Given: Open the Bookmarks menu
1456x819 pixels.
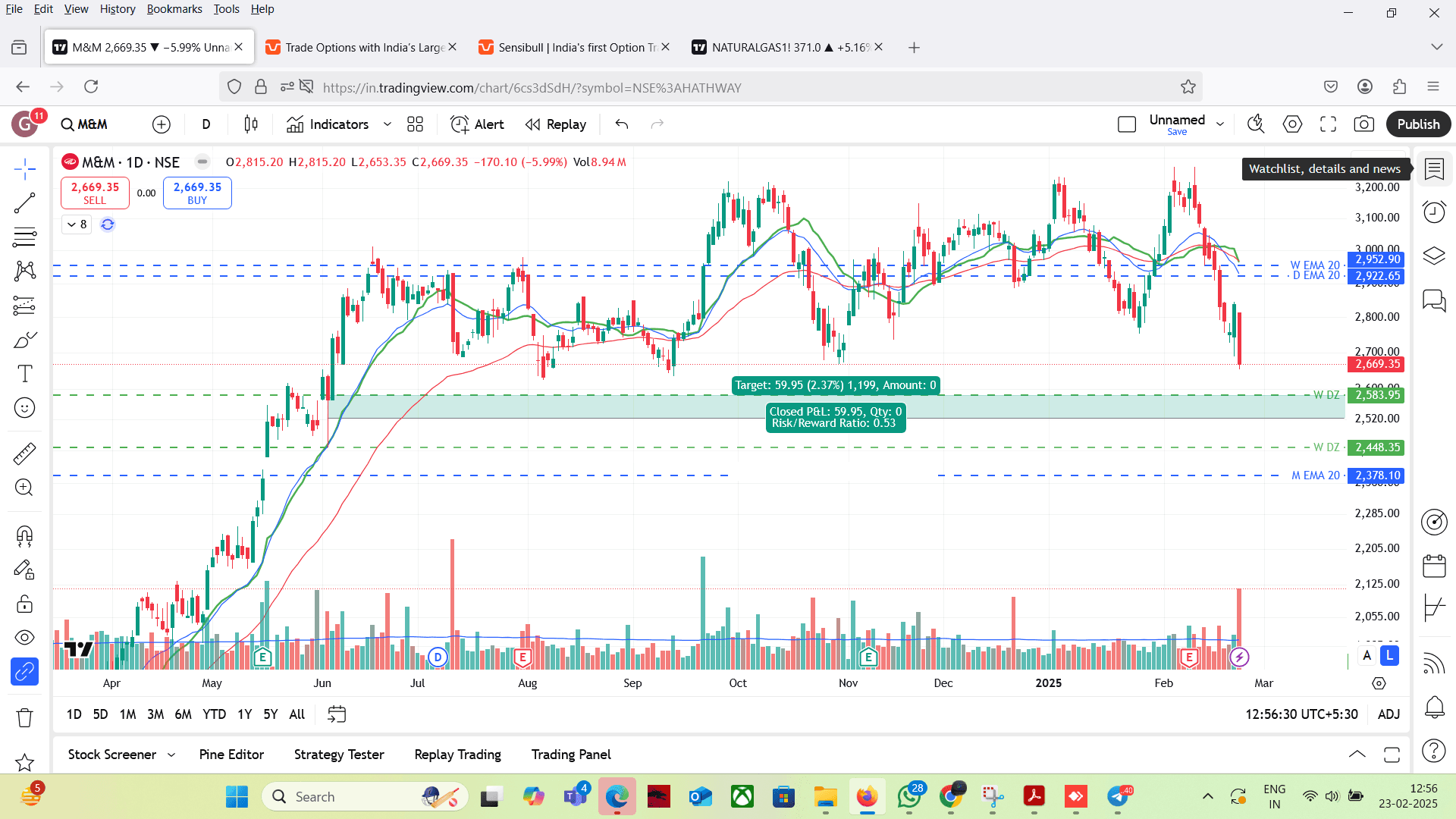Looking at the screenshot, I should click(x=174, y=9).
